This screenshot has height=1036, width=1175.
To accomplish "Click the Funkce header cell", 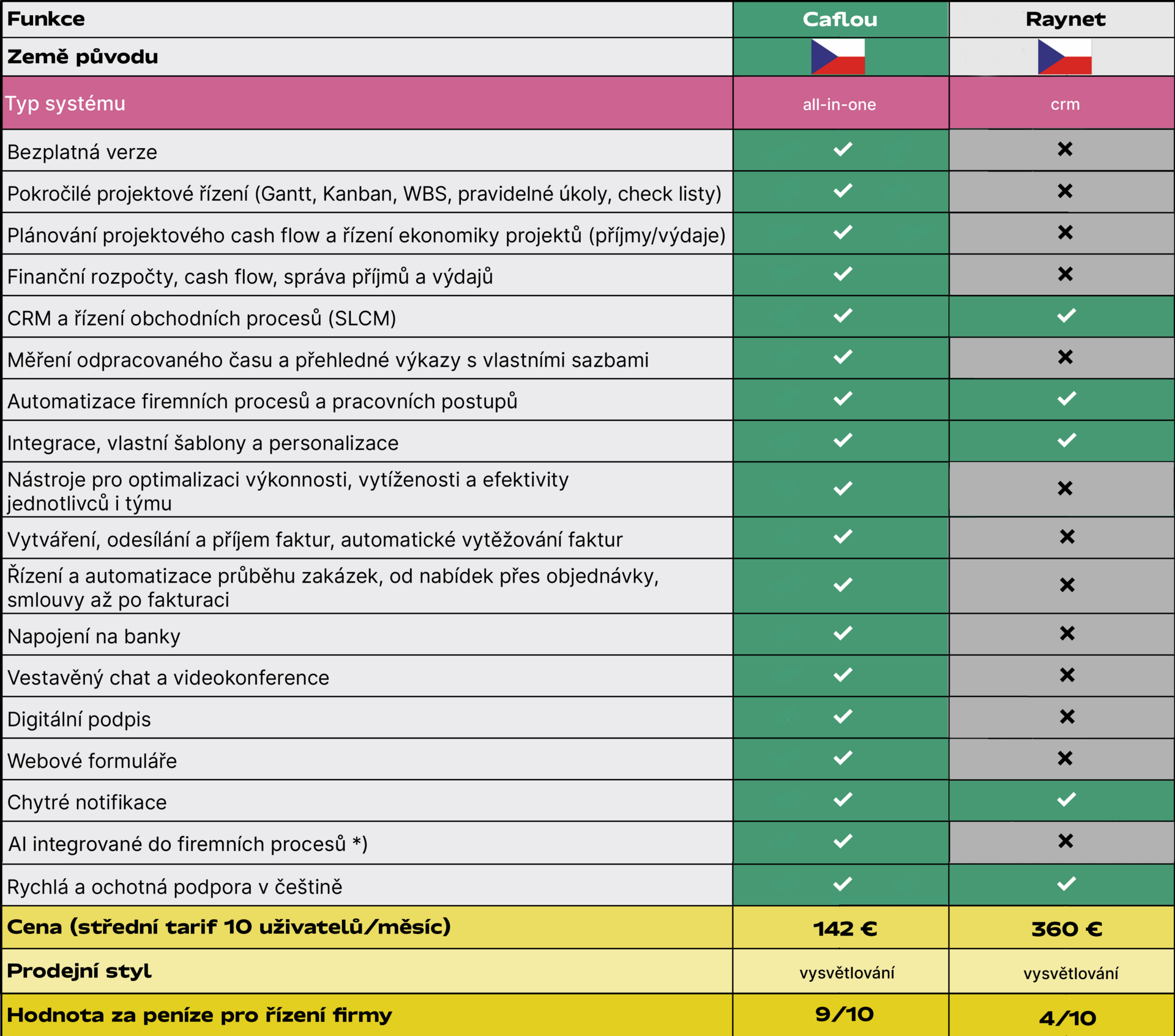I will (47, 19).
